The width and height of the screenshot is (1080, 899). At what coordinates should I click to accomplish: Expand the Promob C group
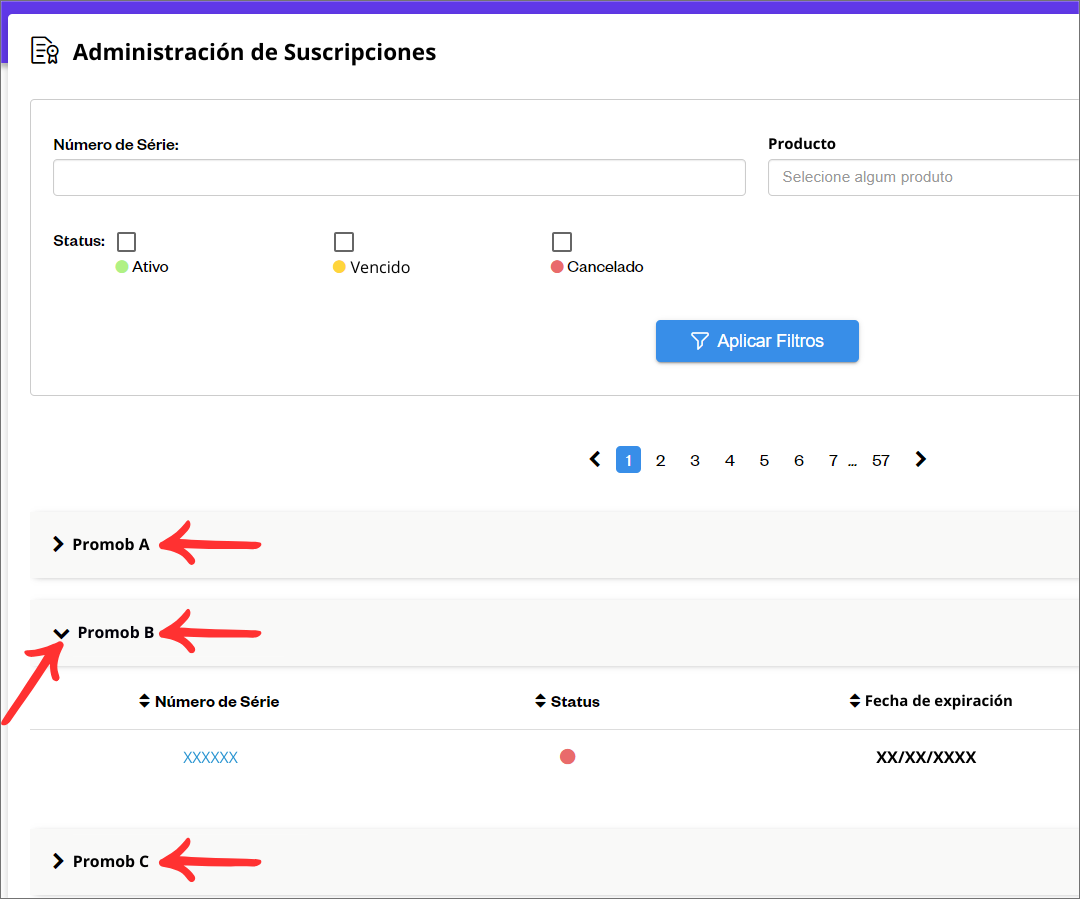tap(59, 861)
